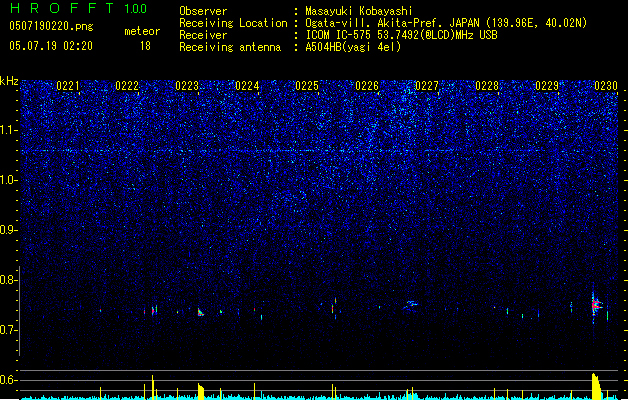The image size is (629, 400).
Task: Click the 'Receiving Location' label
Action: 233,23
